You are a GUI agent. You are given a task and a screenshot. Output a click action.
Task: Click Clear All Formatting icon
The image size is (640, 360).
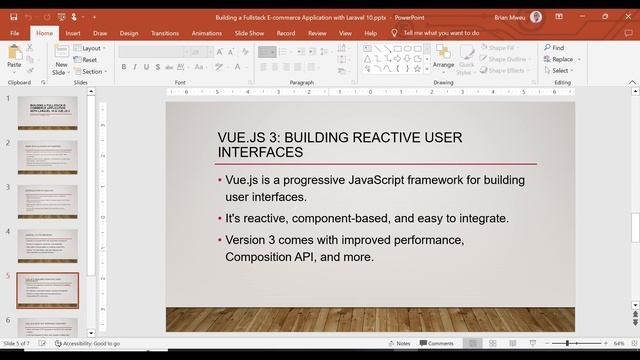point(245,52)
